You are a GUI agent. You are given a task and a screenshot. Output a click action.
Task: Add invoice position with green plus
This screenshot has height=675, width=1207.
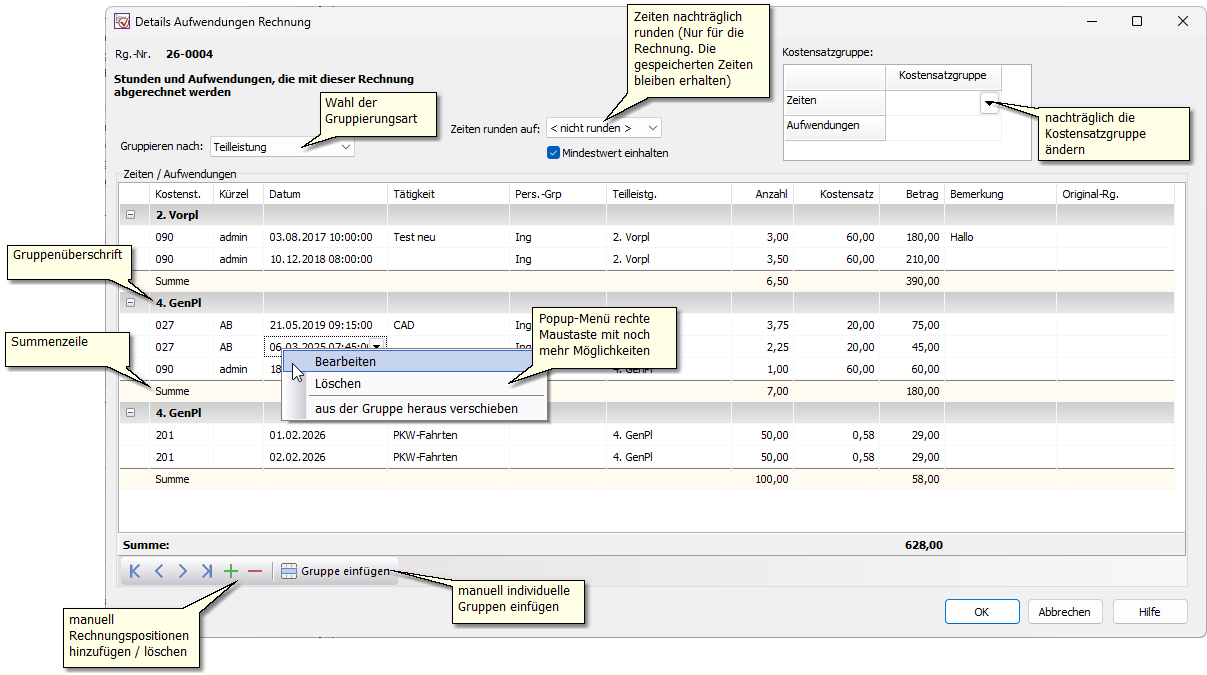pyautogui.click(x=231, y=571)
